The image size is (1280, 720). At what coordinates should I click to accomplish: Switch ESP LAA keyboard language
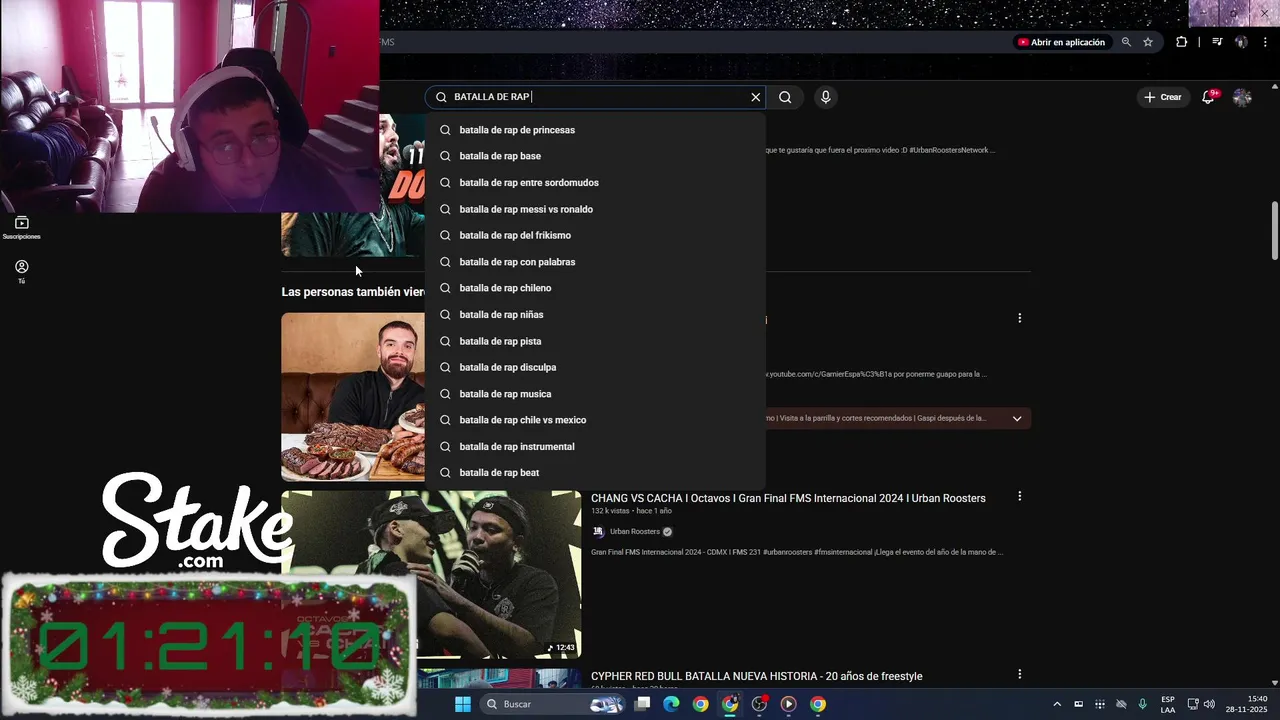[1168, 704]
